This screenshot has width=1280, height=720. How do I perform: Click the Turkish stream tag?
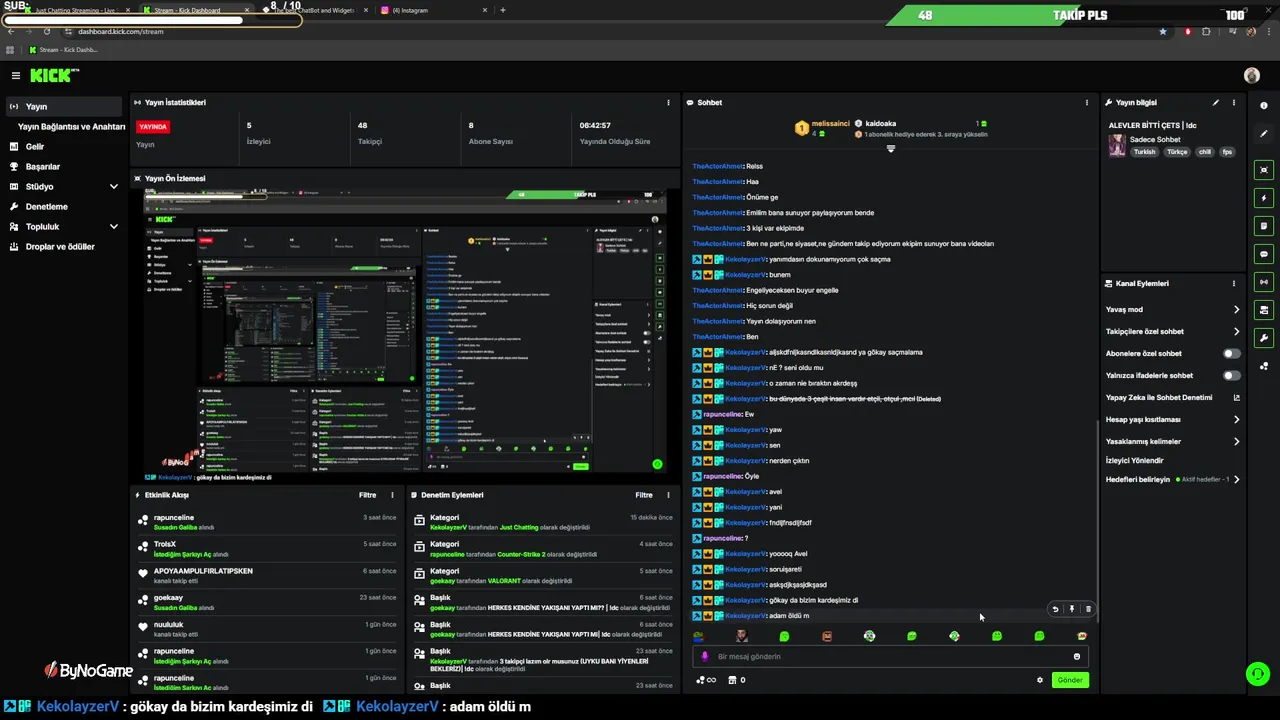coord(1144,152)
